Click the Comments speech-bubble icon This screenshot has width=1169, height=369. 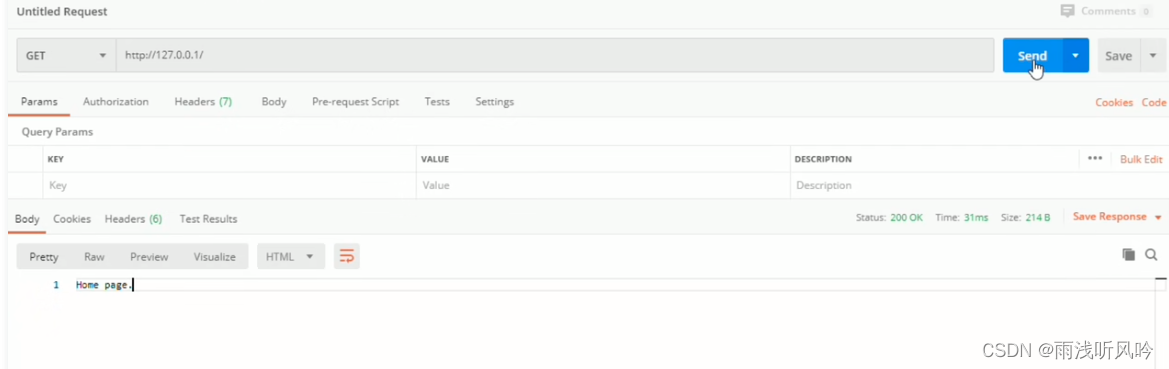click(1068, 11)
